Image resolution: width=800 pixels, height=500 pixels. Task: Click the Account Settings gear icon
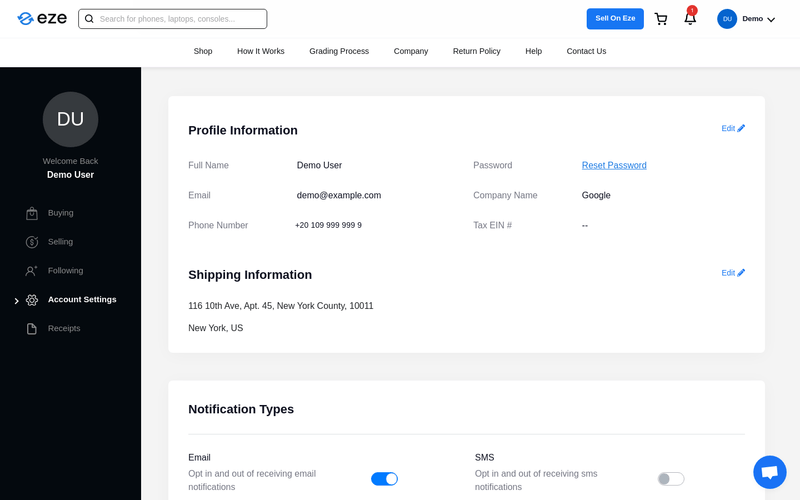pyautogui.click(x=32, y=300)
